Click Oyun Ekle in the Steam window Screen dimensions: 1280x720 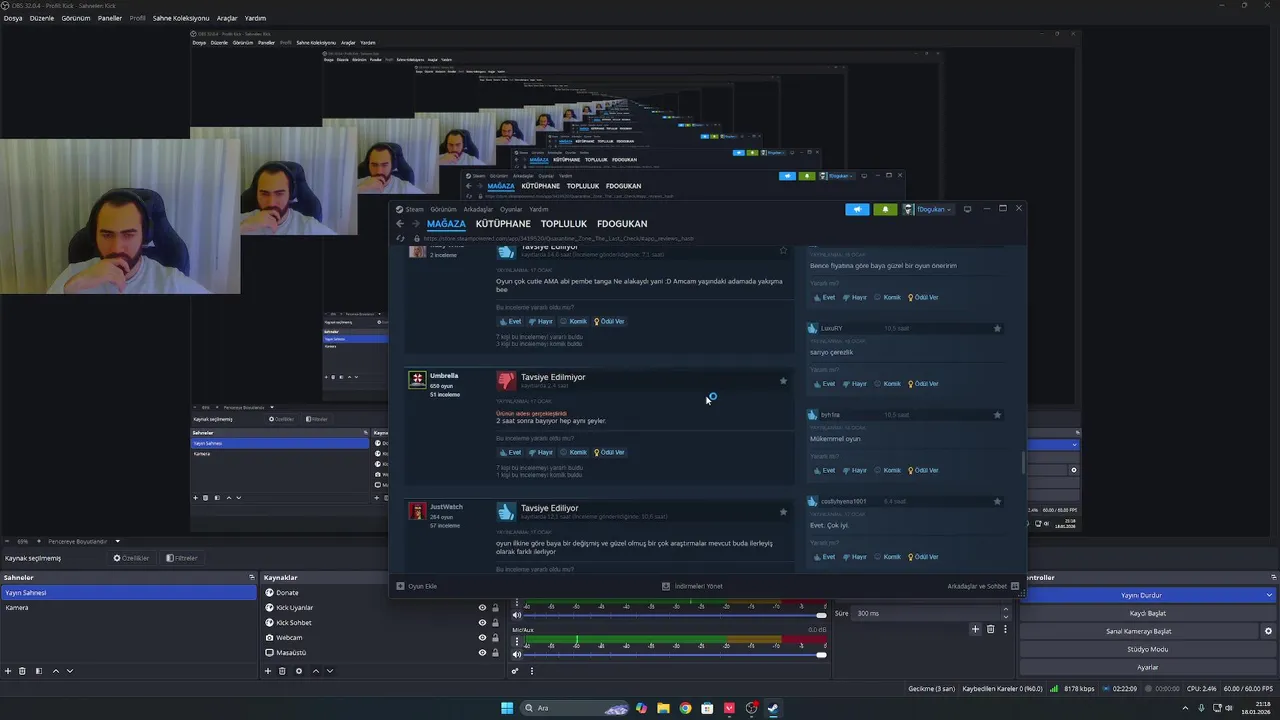(417, 586)
